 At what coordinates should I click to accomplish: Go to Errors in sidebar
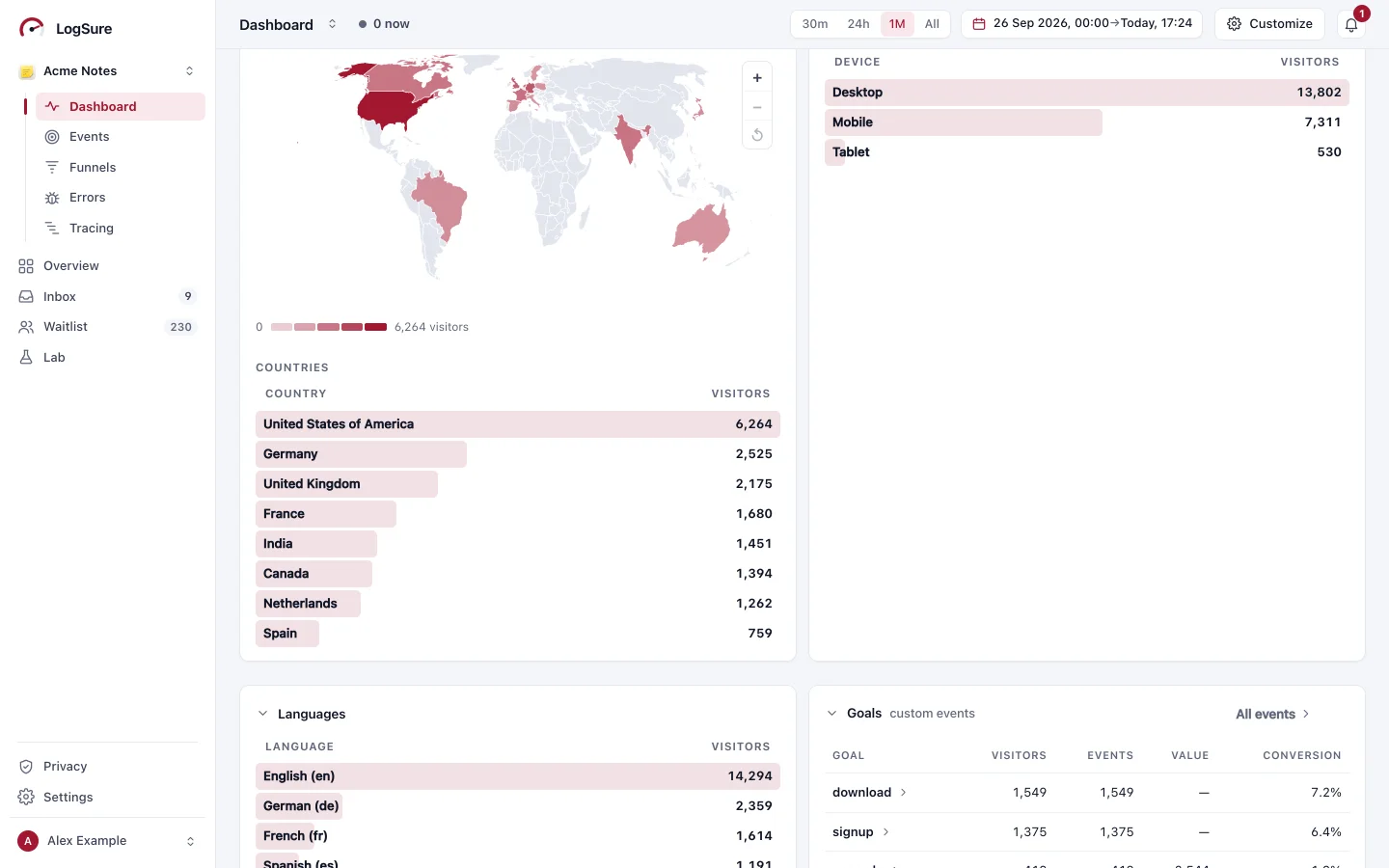121,198
